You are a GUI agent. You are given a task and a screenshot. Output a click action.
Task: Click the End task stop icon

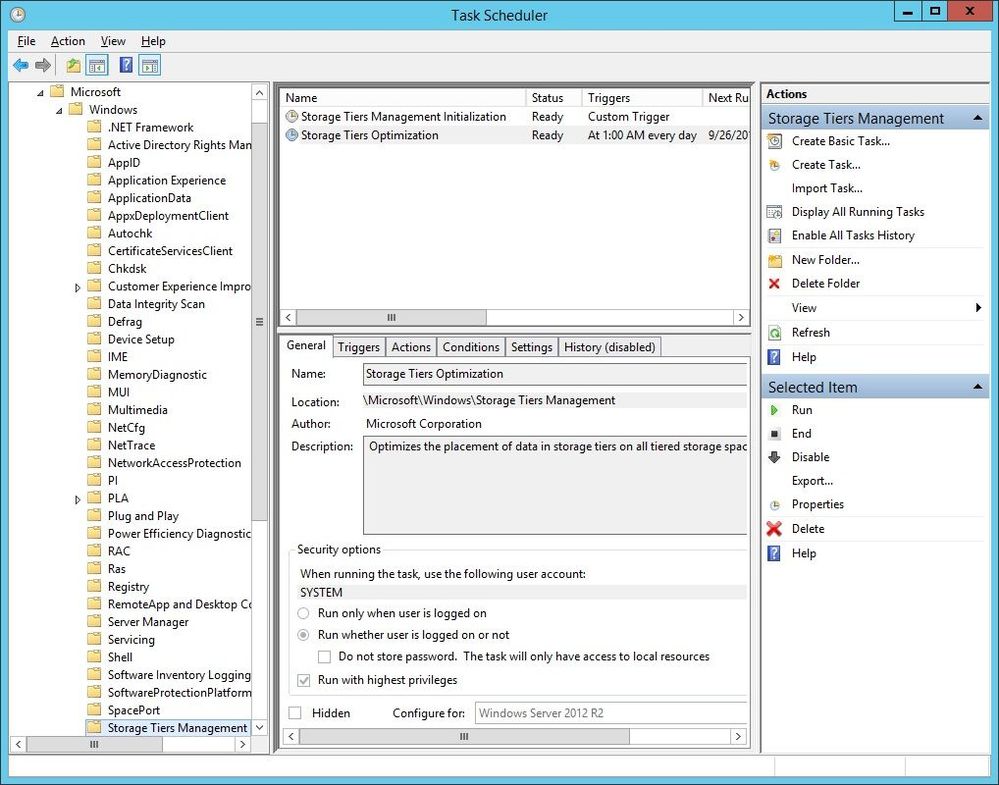click(775, 434)
